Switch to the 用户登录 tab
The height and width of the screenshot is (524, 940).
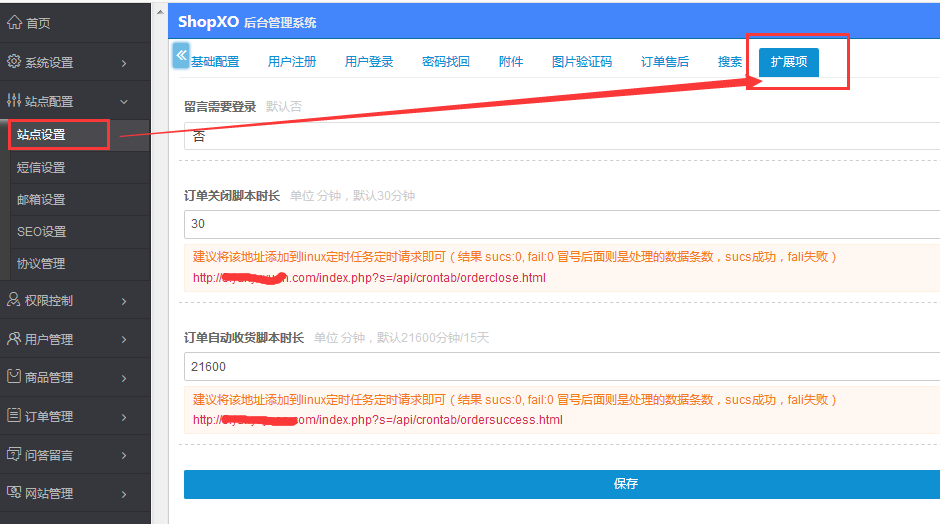pyautogui.click(x=369, y=62)
